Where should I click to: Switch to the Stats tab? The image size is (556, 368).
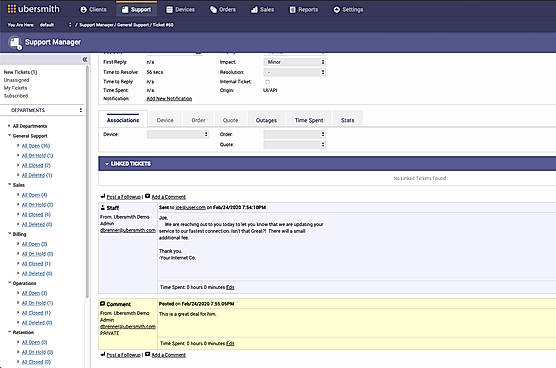click(x=347, y=120)
